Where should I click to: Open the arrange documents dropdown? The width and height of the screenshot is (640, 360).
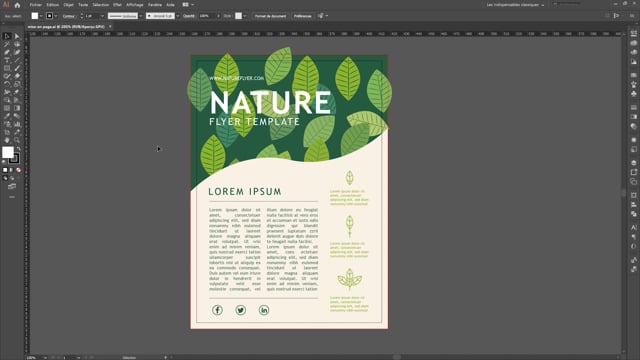[188, 5]
